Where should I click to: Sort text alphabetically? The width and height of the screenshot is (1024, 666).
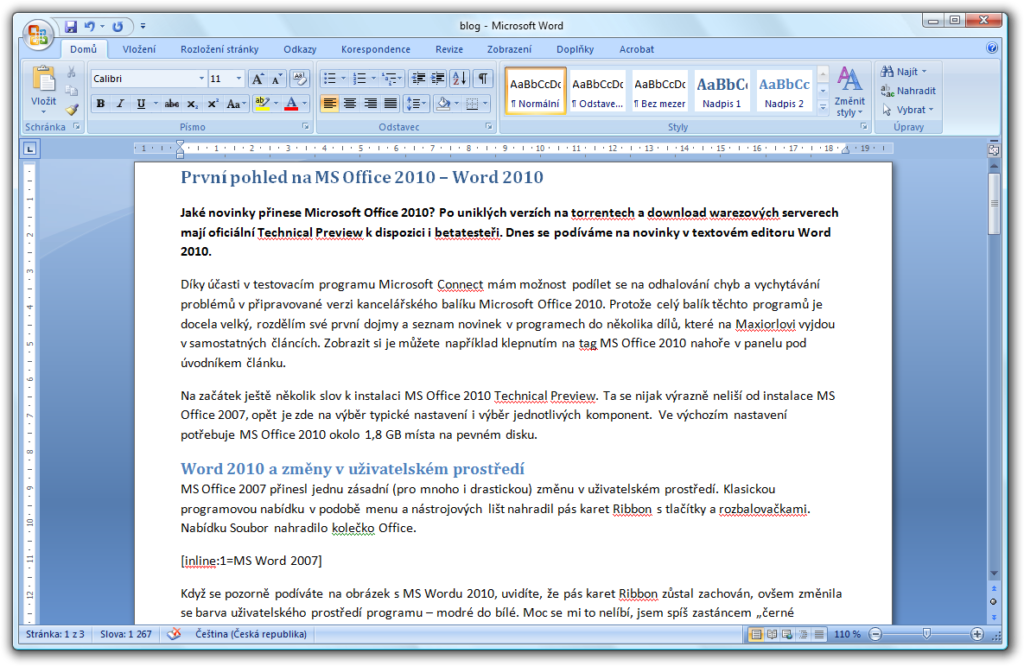pos(460,79)
